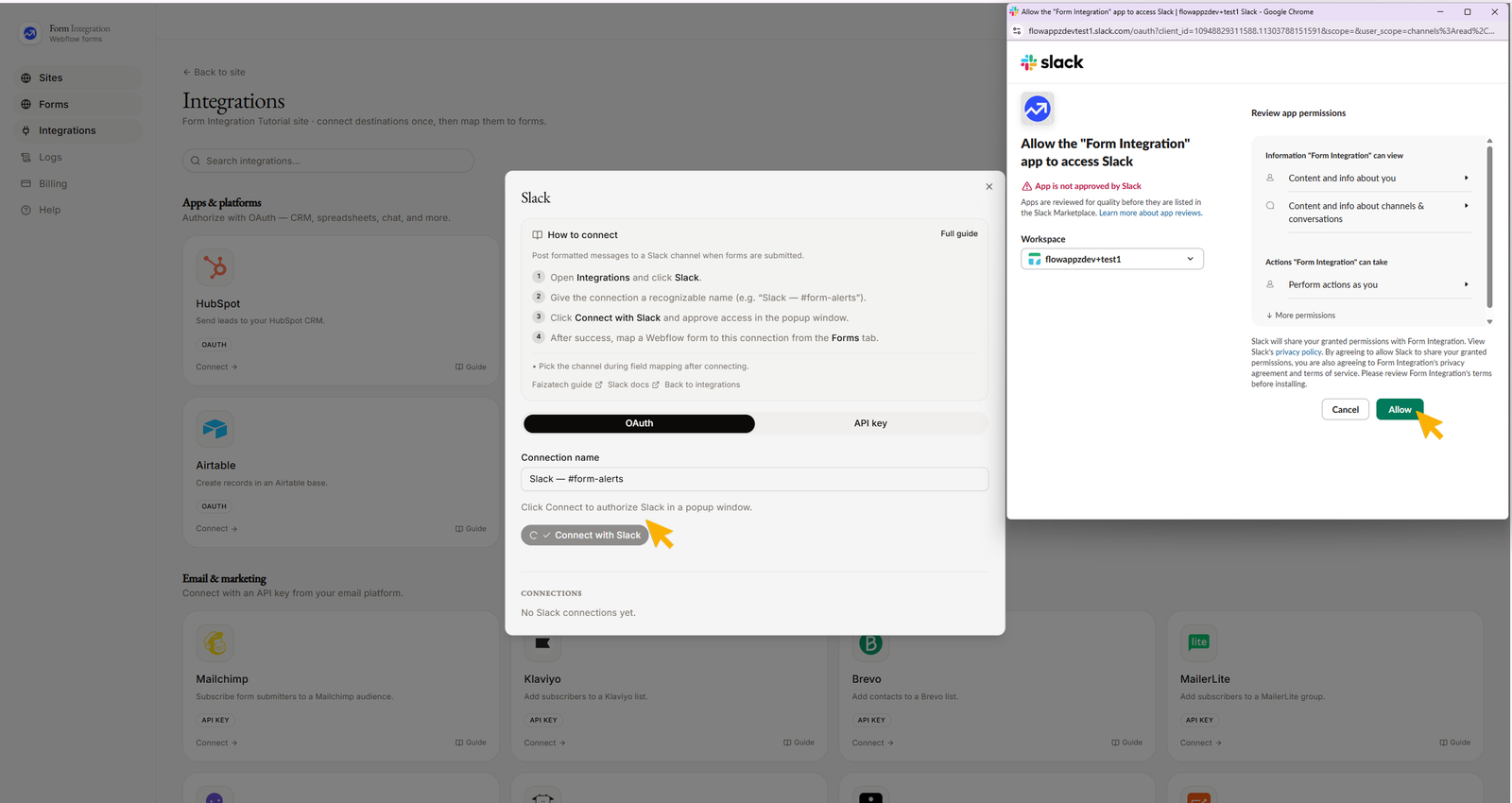Click the Back to site link
Image resolution: width=1512 pixels, height=803 pixels.
[x=214, y=72]
